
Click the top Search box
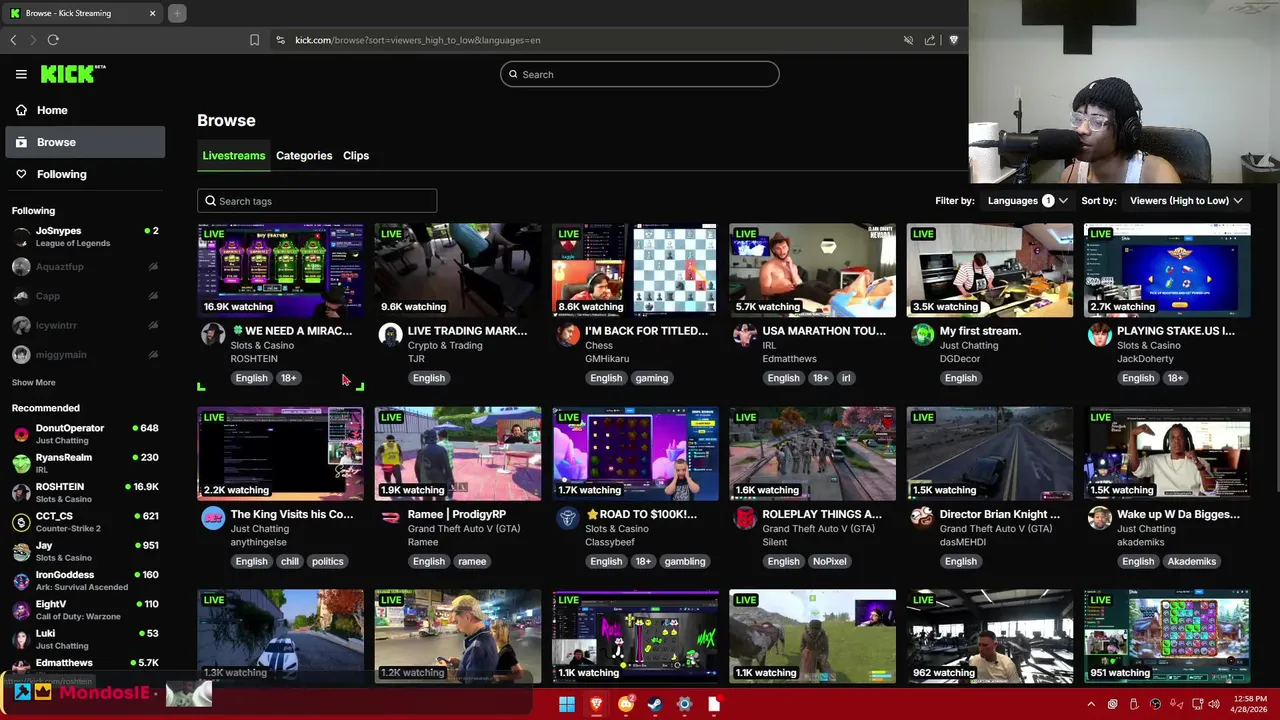639,74
